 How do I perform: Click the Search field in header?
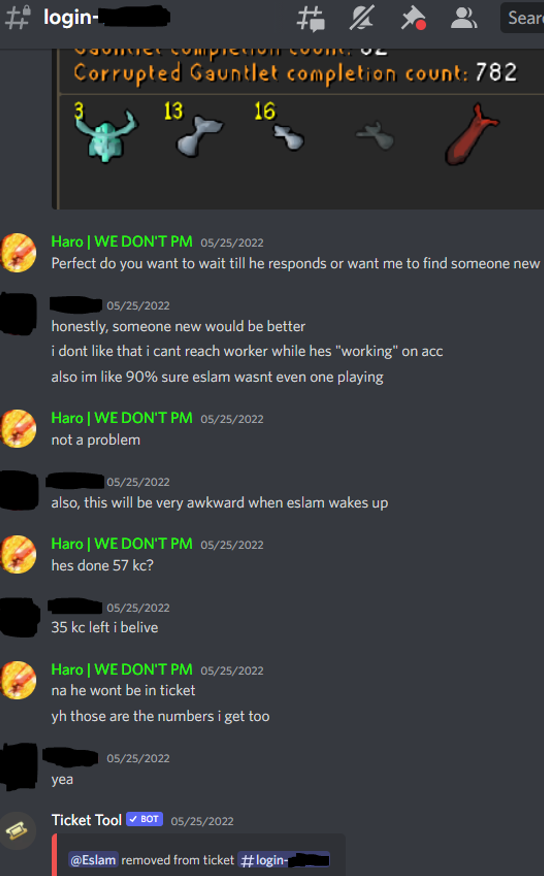tap(522, 18)
